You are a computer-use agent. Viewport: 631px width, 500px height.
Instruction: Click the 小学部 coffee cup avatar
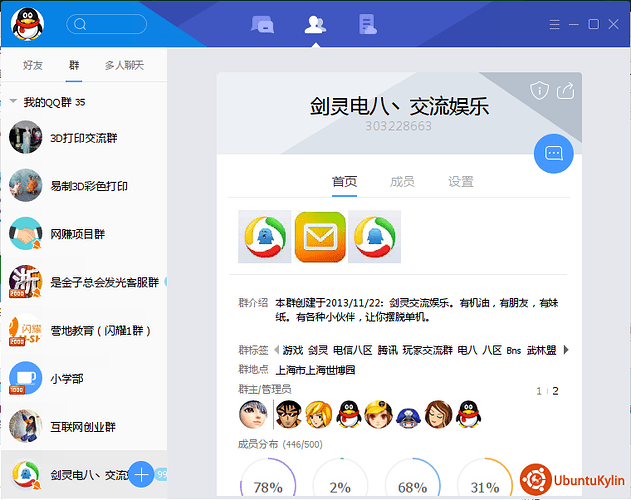[x=25, y=378]
